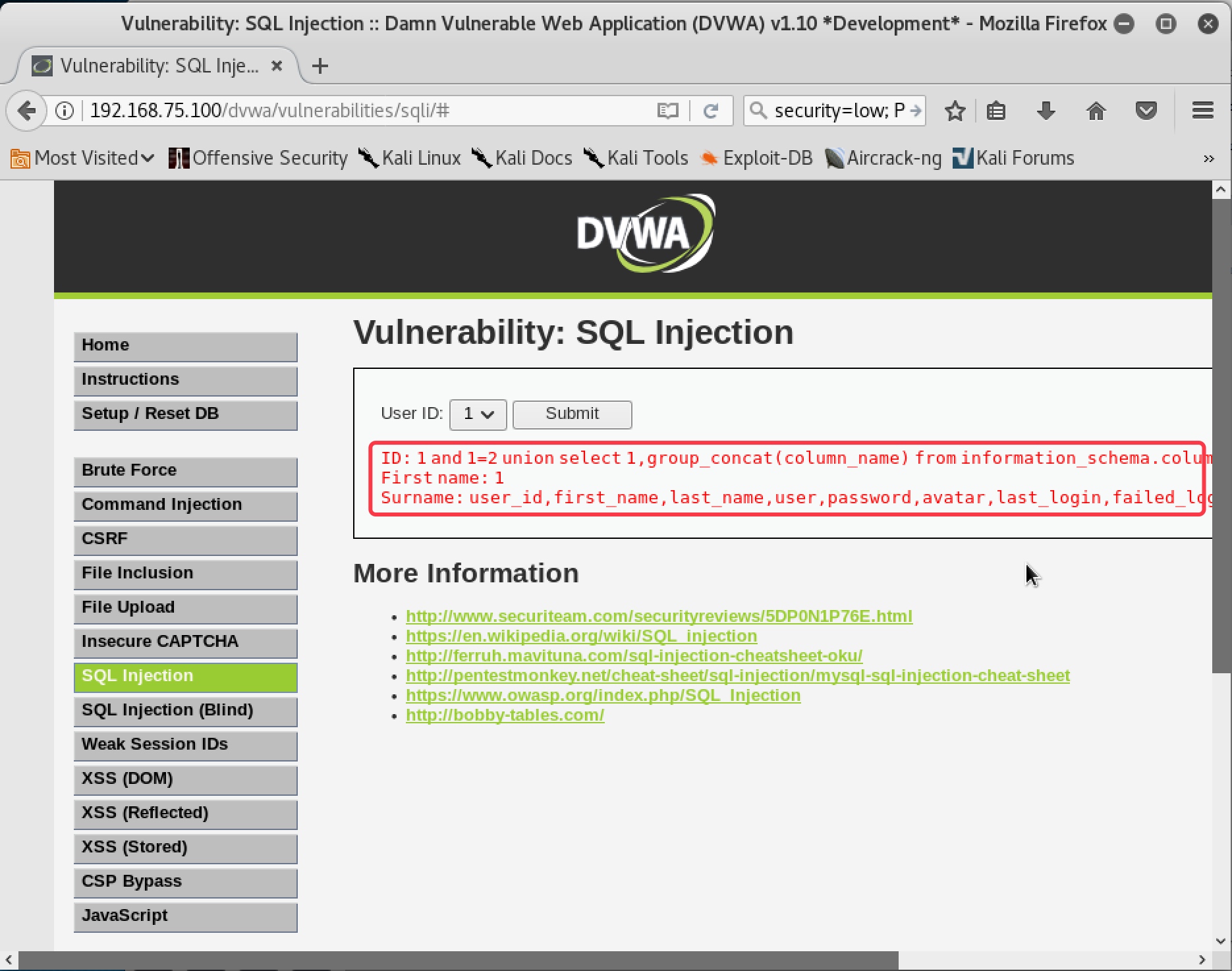This screenshot has height=971, width=1232.
Task: Open the XSS (DOM) menu item
Action: coord(185,780)
